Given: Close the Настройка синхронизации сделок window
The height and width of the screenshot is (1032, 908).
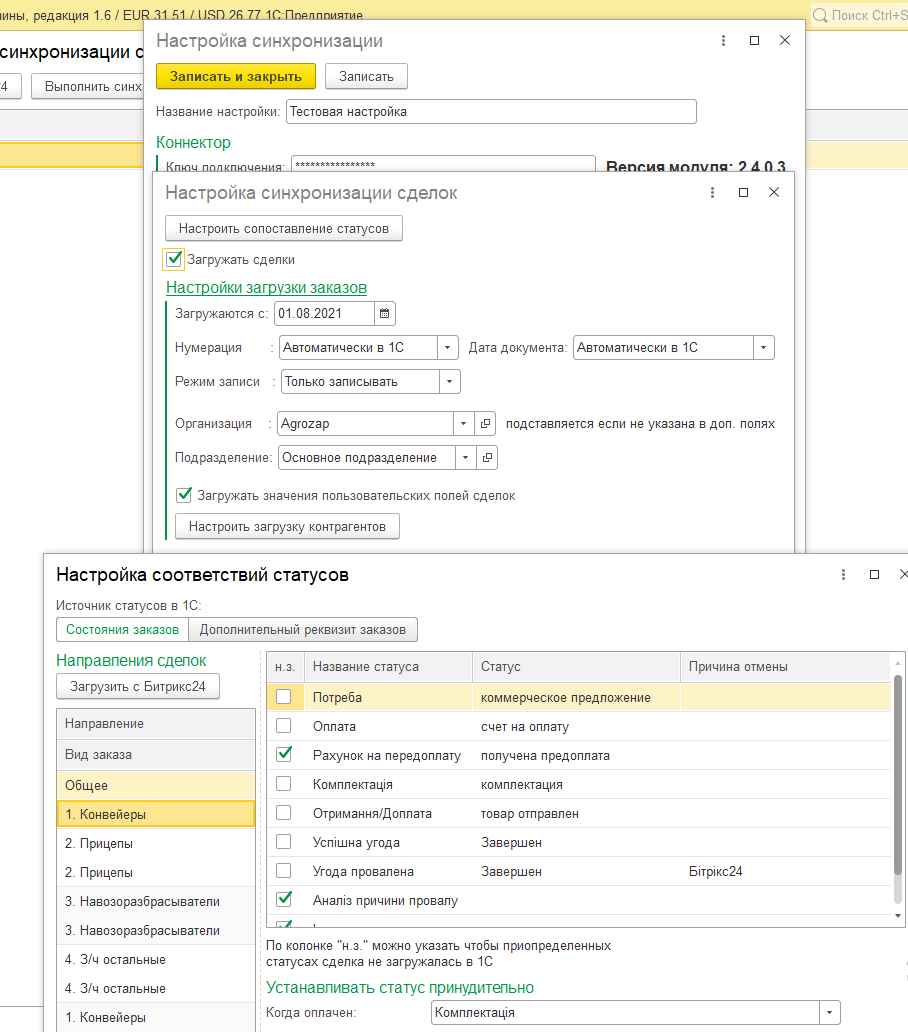Looking at the screenshot, I should (x=774, y=192).
